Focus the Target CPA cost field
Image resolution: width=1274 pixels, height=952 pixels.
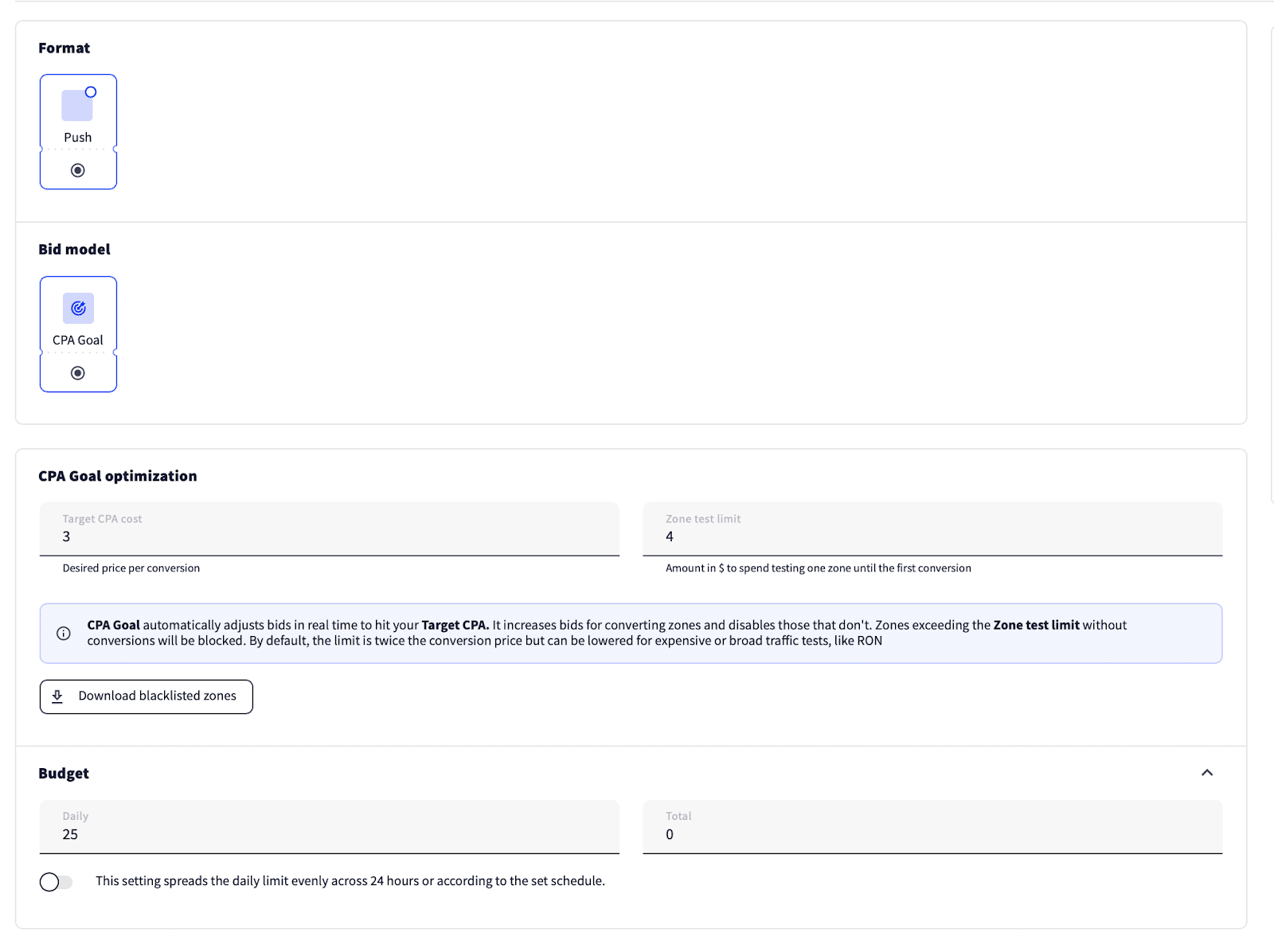(329, 536)
